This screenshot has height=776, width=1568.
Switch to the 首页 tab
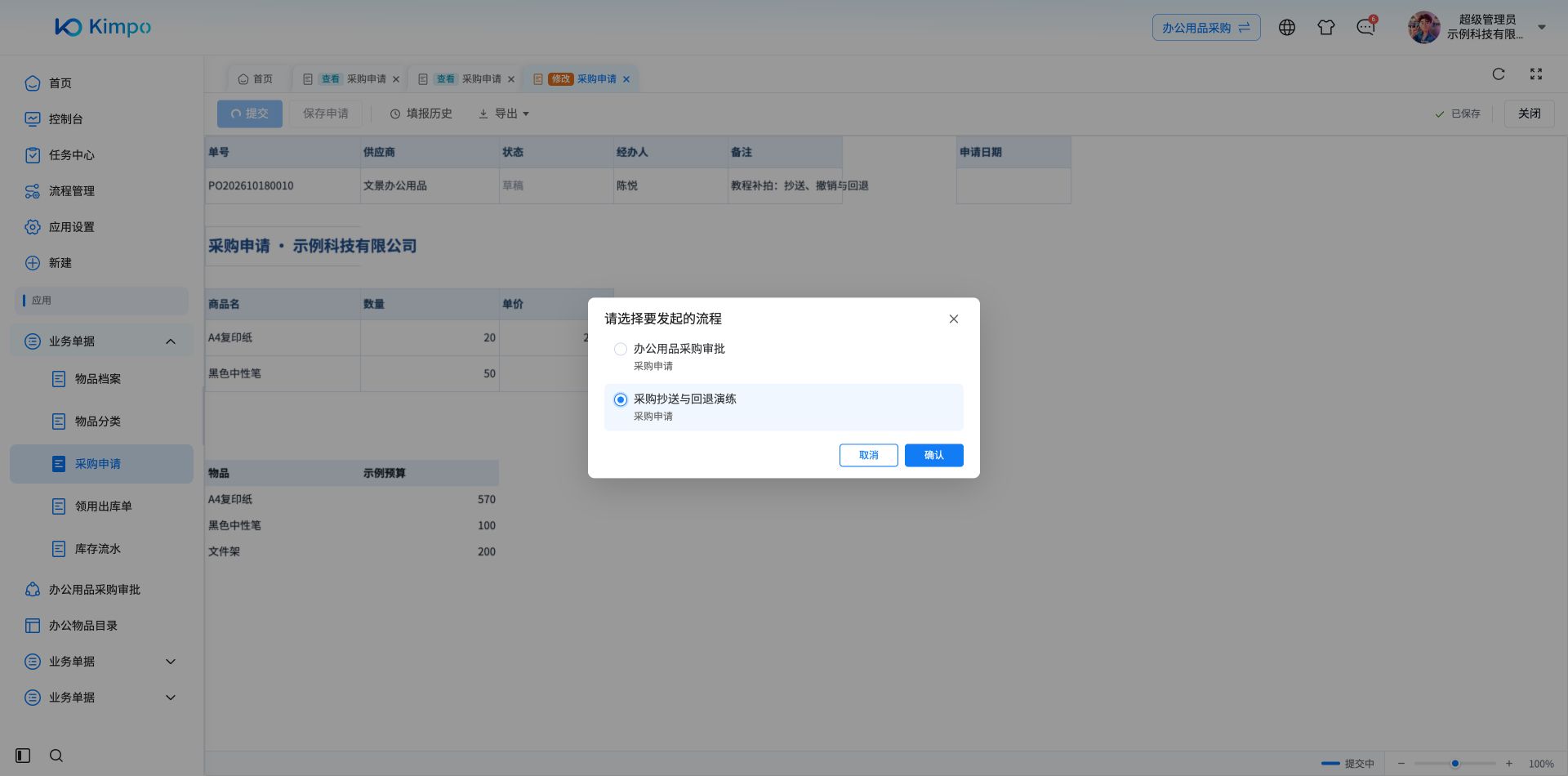255,78
